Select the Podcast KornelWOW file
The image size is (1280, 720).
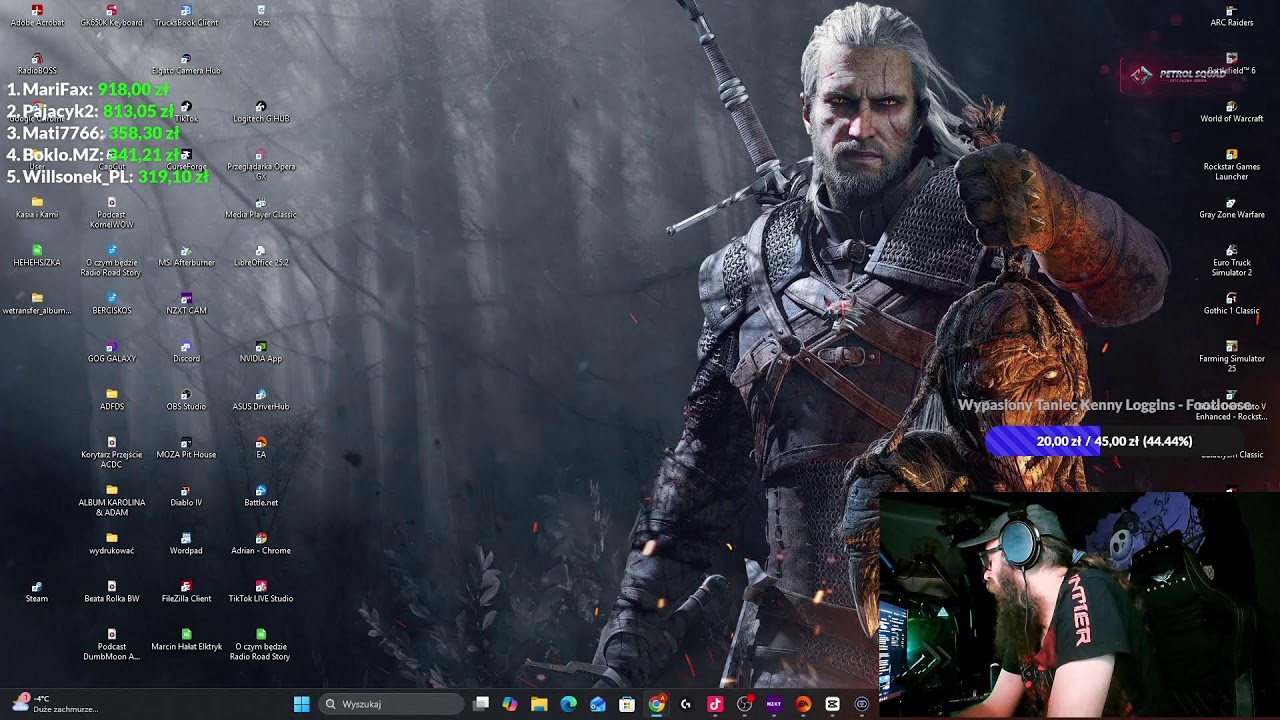click(x=111, y=212)
